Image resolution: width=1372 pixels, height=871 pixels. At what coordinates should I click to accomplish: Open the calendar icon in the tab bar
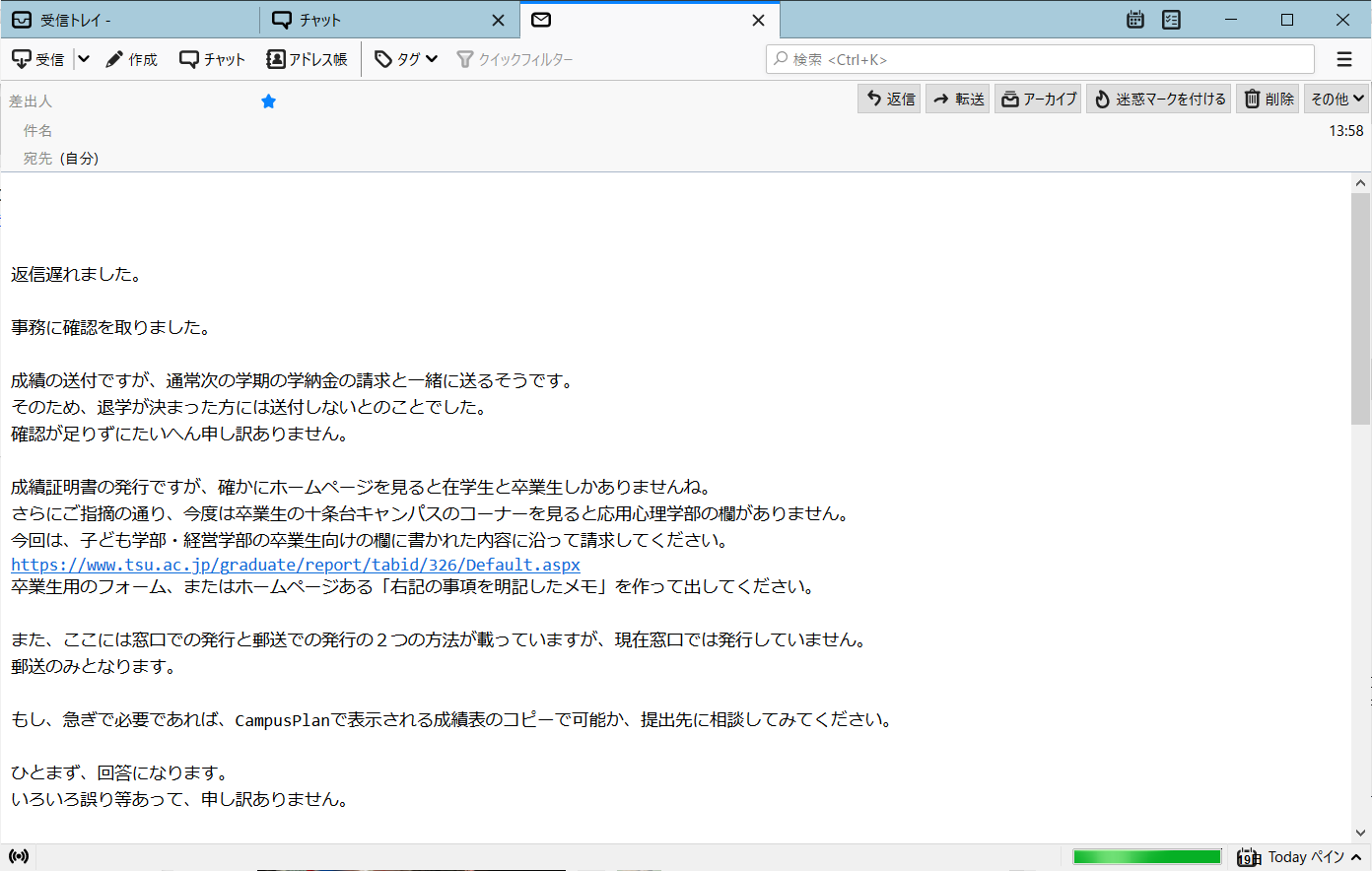pyautogui.click(x=1135, y=20)
